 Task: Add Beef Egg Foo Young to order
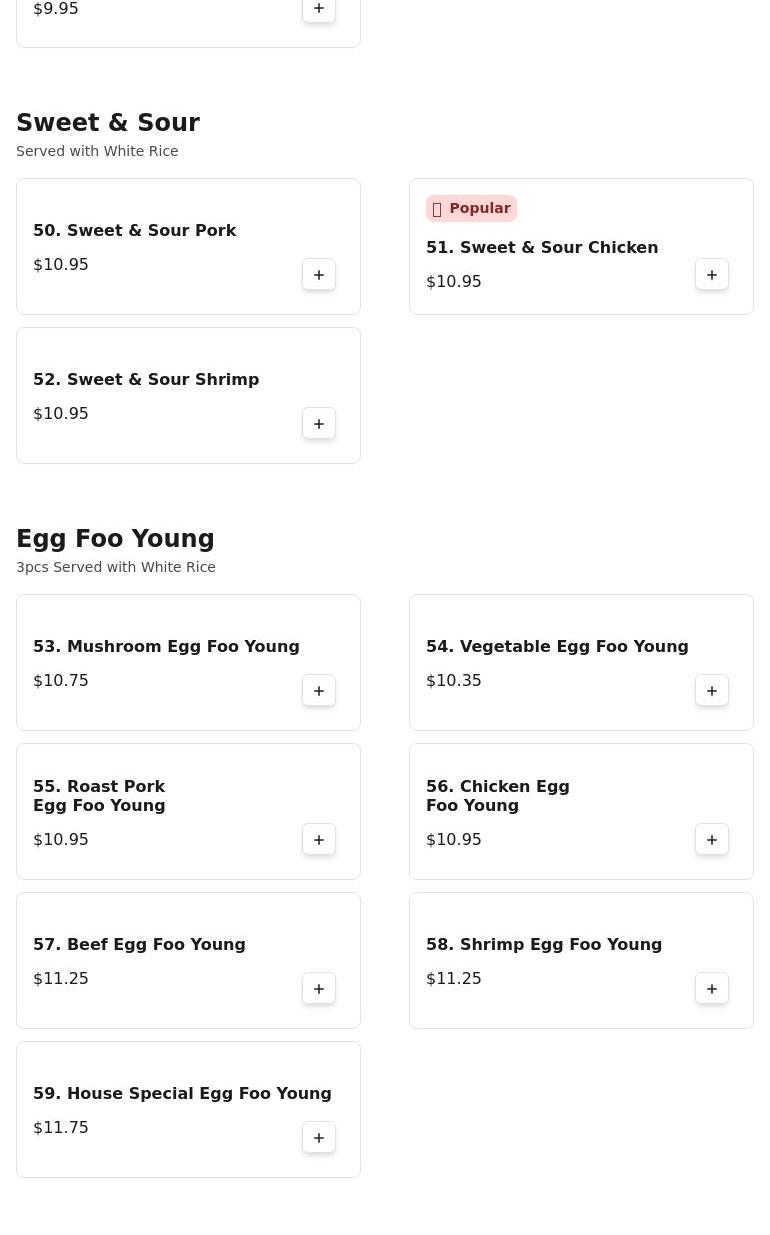coord(319,989)
